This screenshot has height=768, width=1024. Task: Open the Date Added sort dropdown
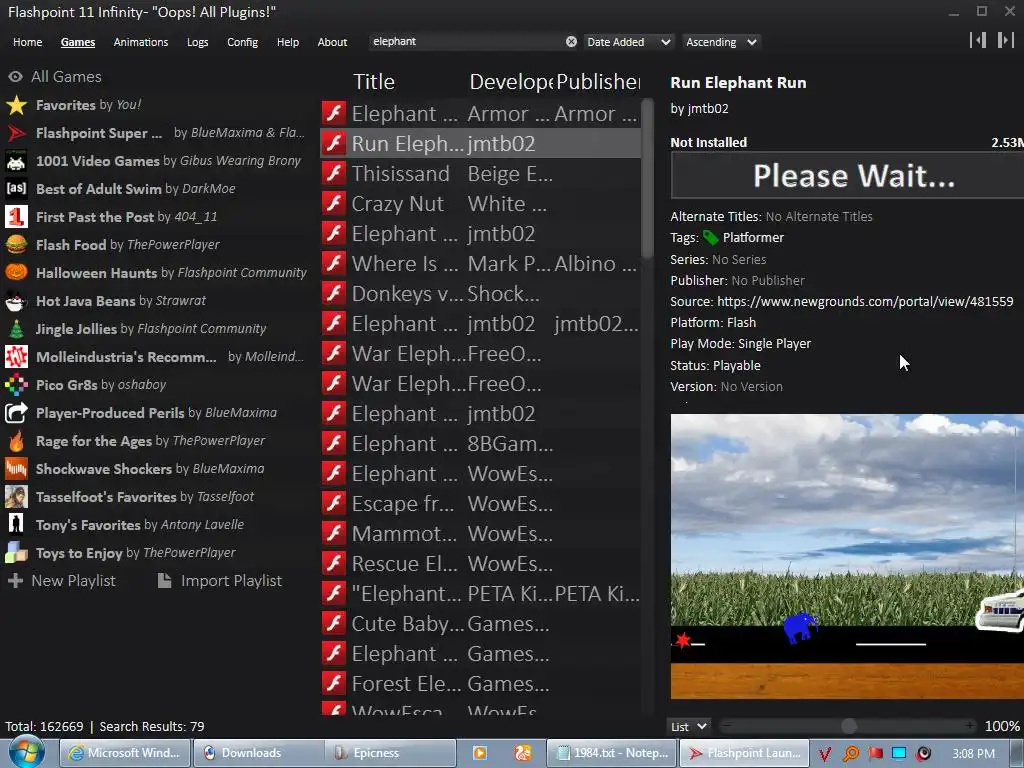click(628, 42)
